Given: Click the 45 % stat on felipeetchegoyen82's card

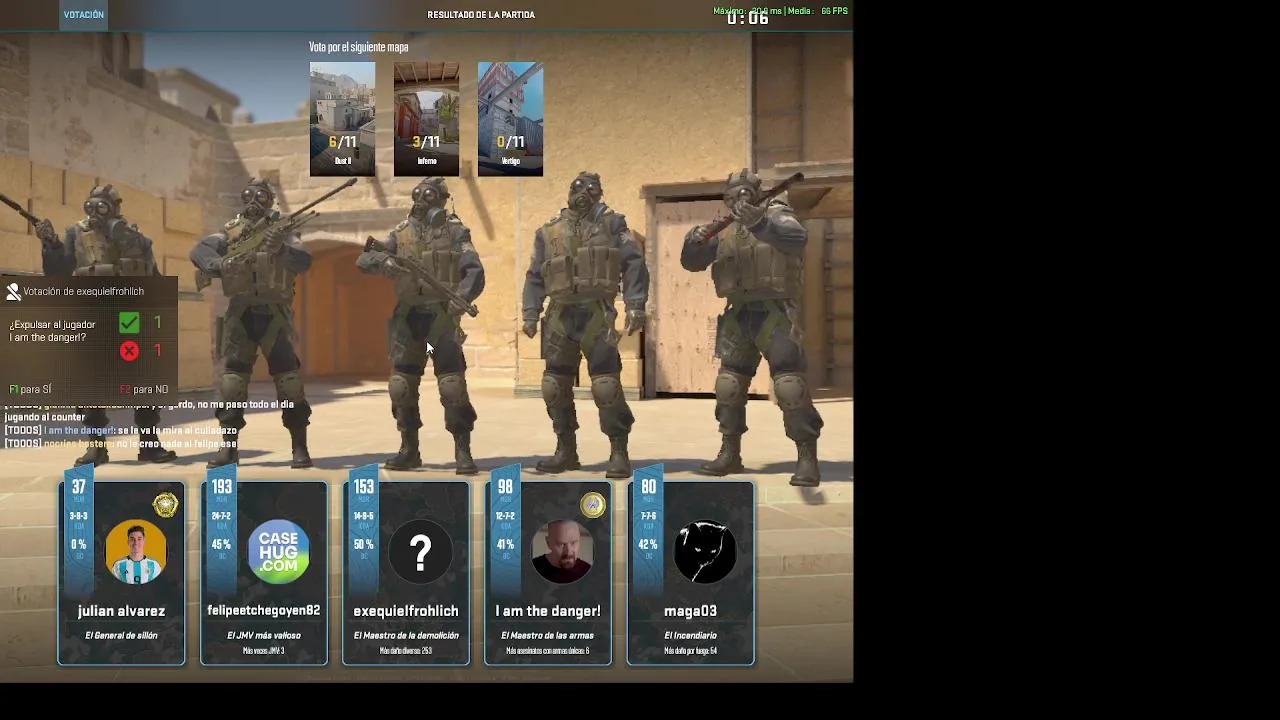Looking at the screenshot, I should click(x=221, y=545).
